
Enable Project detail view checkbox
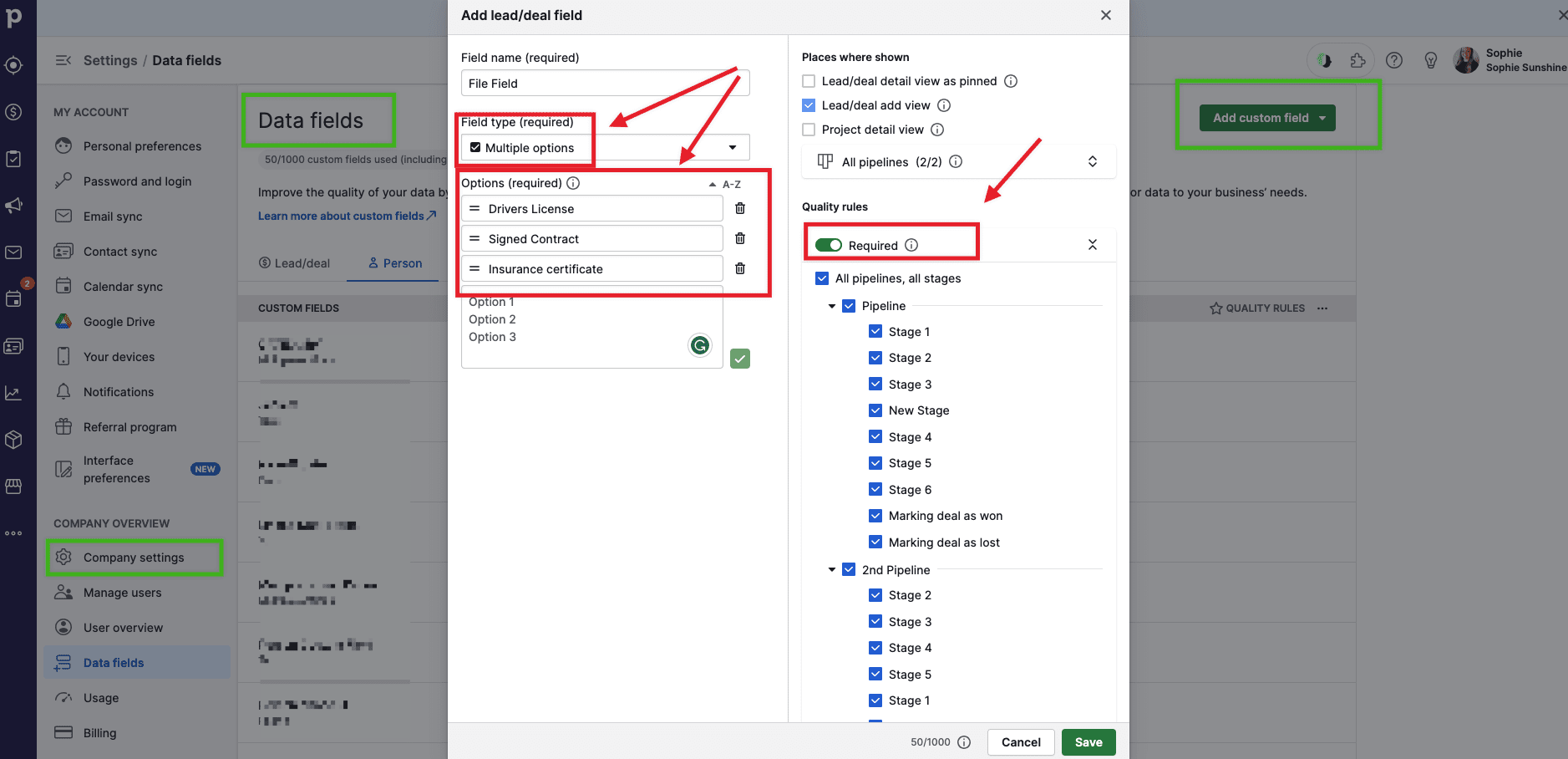(809, 130)
